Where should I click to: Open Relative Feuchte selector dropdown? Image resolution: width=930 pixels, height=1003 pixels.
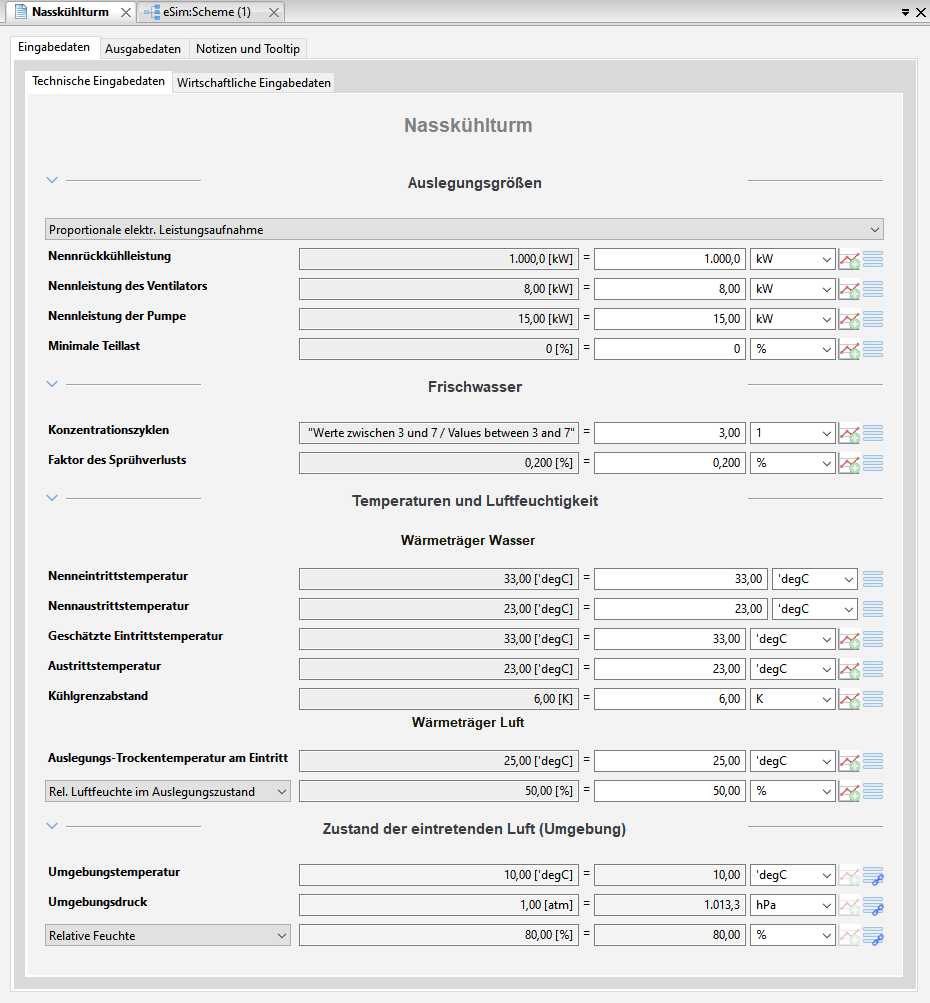(x=168, y=936)
